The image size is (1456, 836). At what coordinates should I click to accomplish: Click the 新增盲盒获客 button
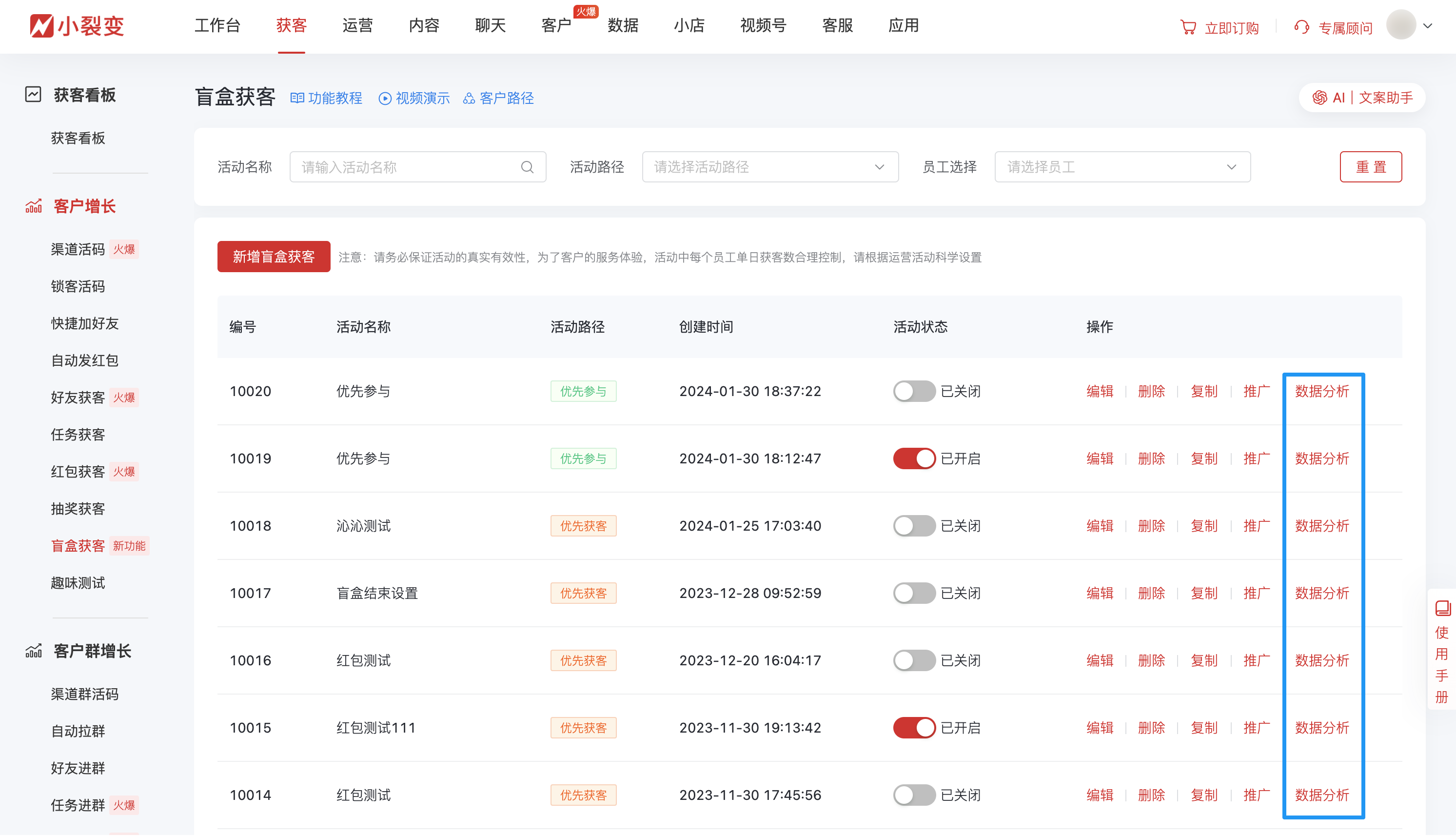tap(274, 257)
